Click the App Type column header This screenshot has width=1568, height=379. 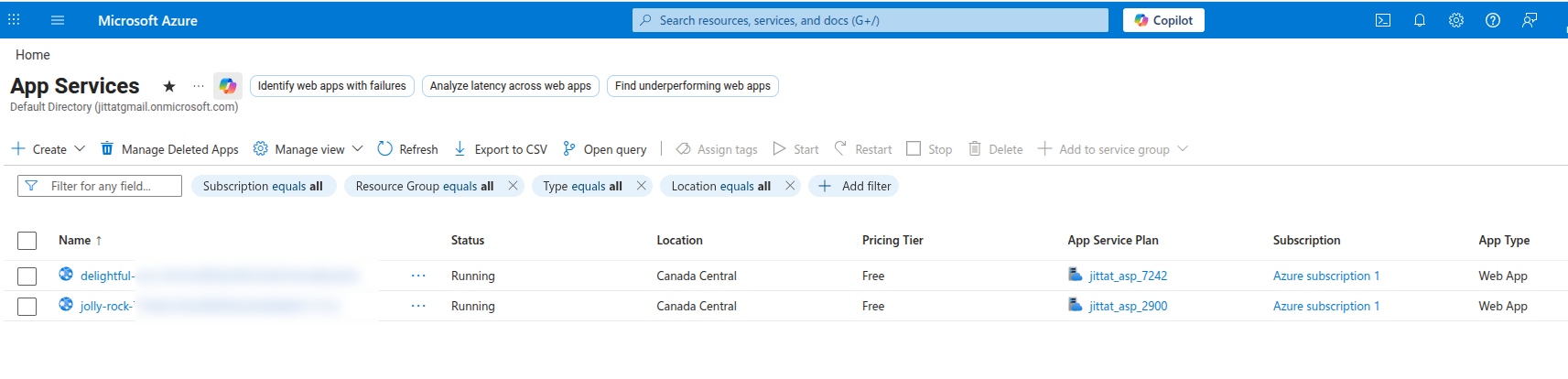click(x=1504, y=240)
